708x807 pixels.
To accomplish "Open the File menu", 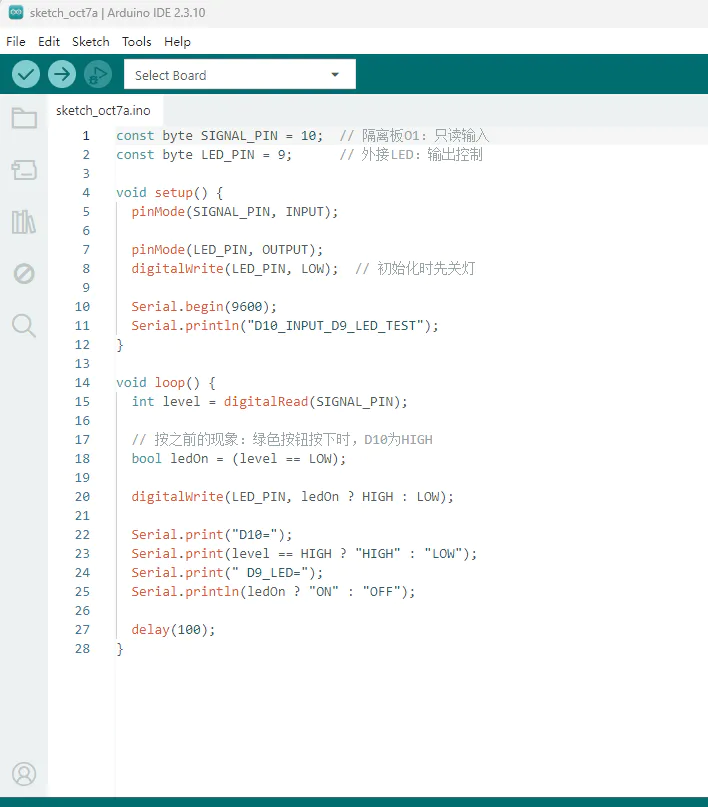I will tap(16, 42).
